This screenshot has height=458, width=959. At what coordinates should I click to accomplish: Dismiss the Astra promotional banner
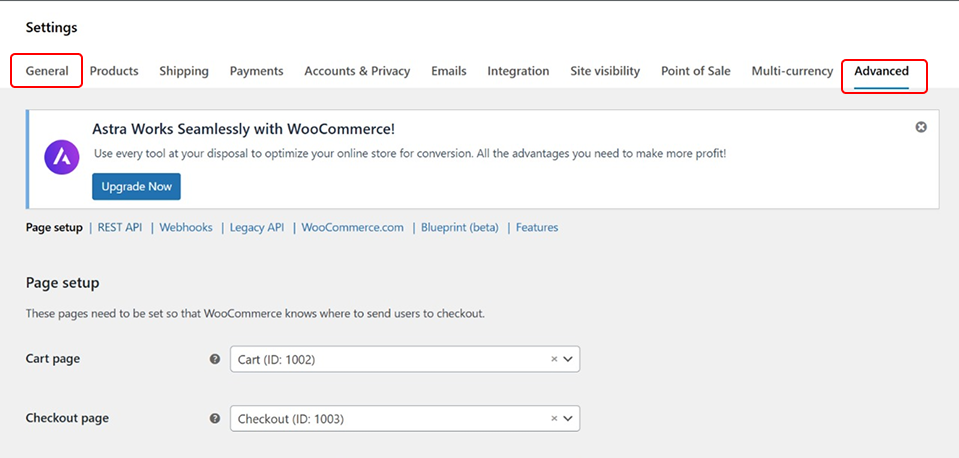pos(921,127)
